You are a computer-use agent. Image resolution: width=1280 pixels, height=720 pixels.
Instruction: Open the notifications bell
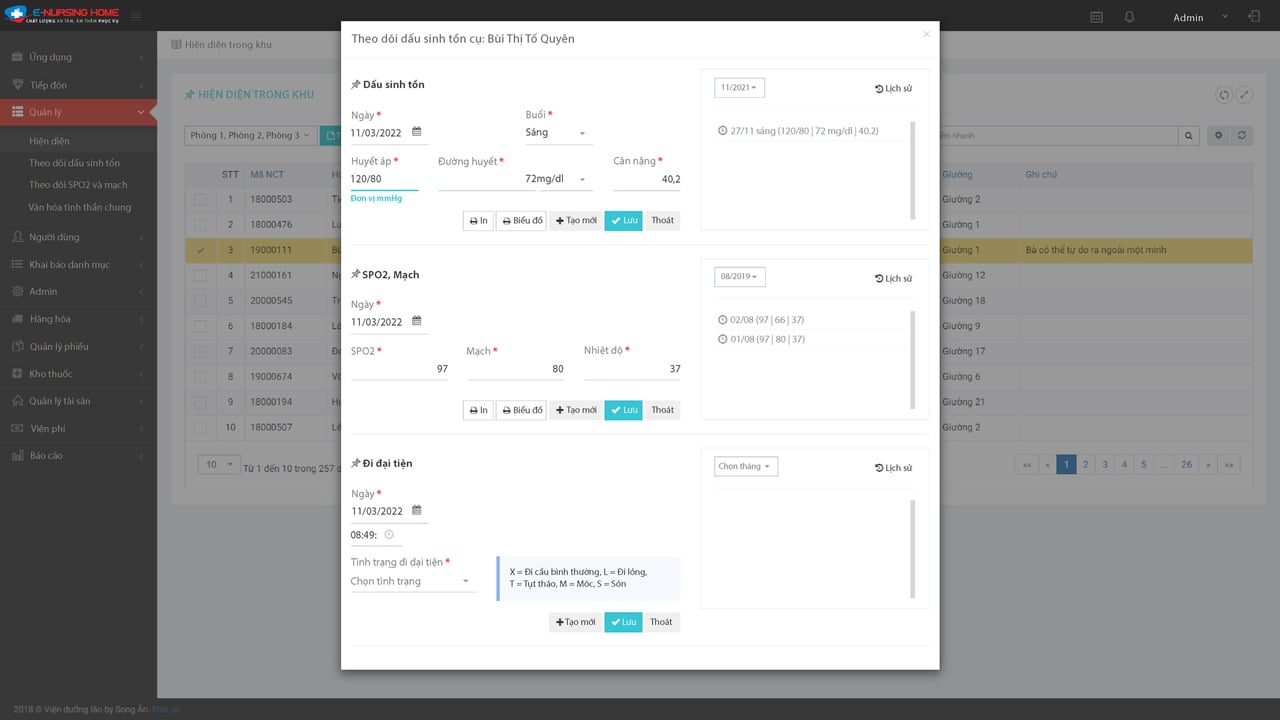coord(1129,17)
